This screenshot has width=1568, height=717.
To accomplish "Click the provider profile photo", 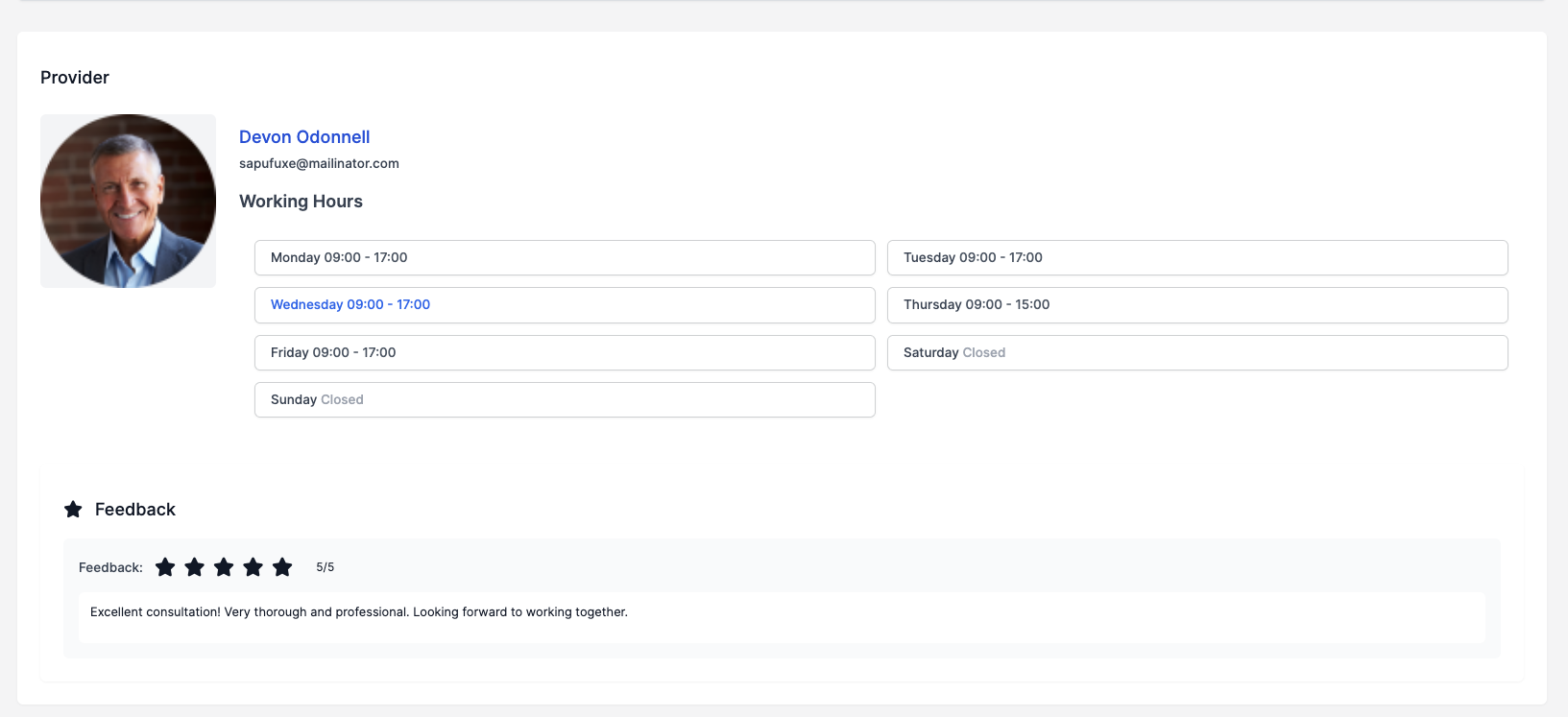I will click(128, 201).
